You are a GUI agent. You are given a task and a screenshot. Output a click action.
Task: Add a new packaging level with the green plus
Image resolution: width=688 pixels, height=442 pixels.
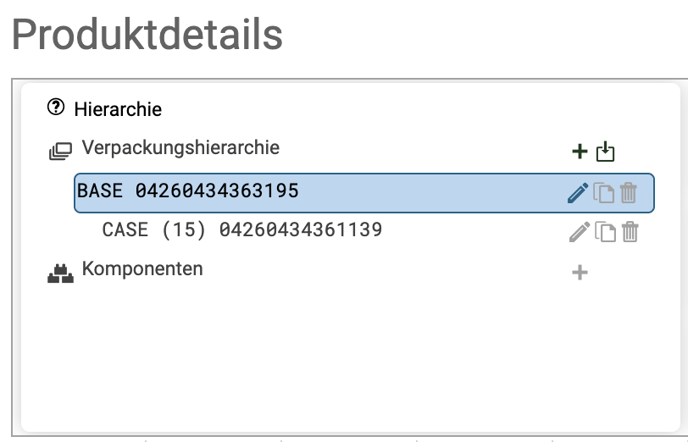point(580,151)
